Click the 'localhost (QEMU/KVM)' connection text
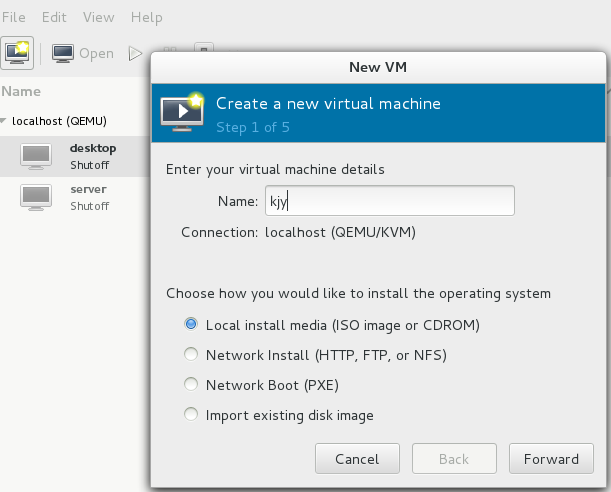The height and width of the screenshot is (492, 611). coord(340,233)
